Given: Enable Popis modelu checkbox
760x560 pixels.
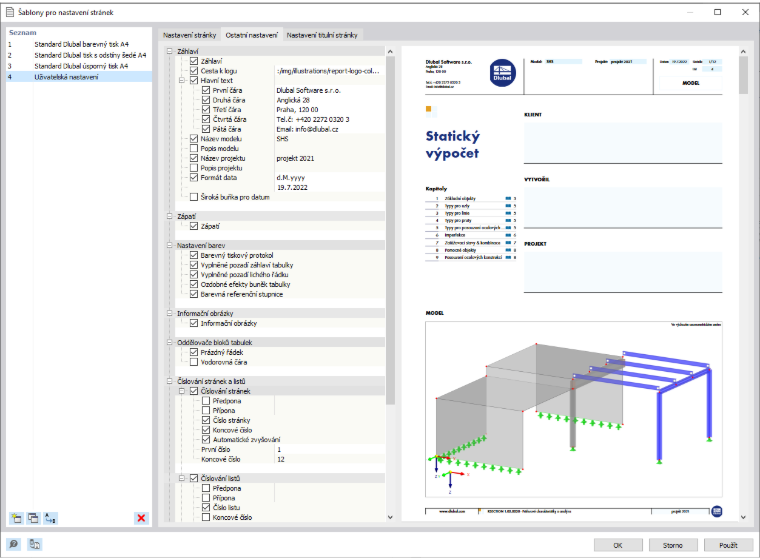Looking at the screenshot, I should click(194, 148).
